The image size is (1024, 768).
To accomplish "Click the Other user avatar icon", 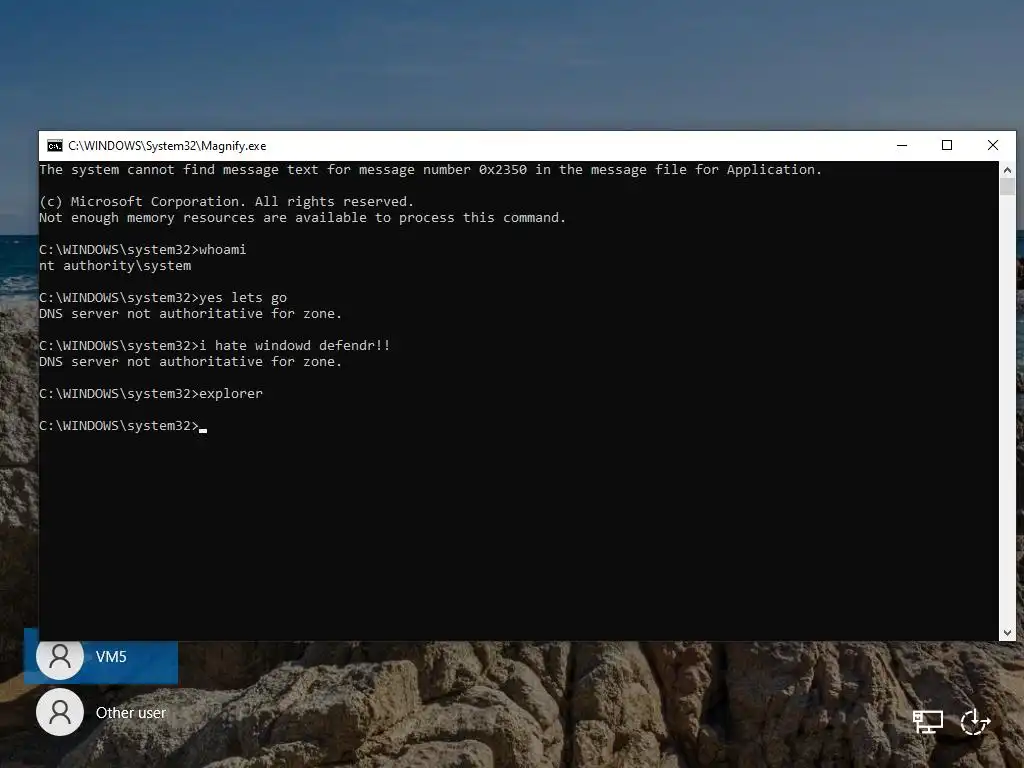I will tap(60, 712).
